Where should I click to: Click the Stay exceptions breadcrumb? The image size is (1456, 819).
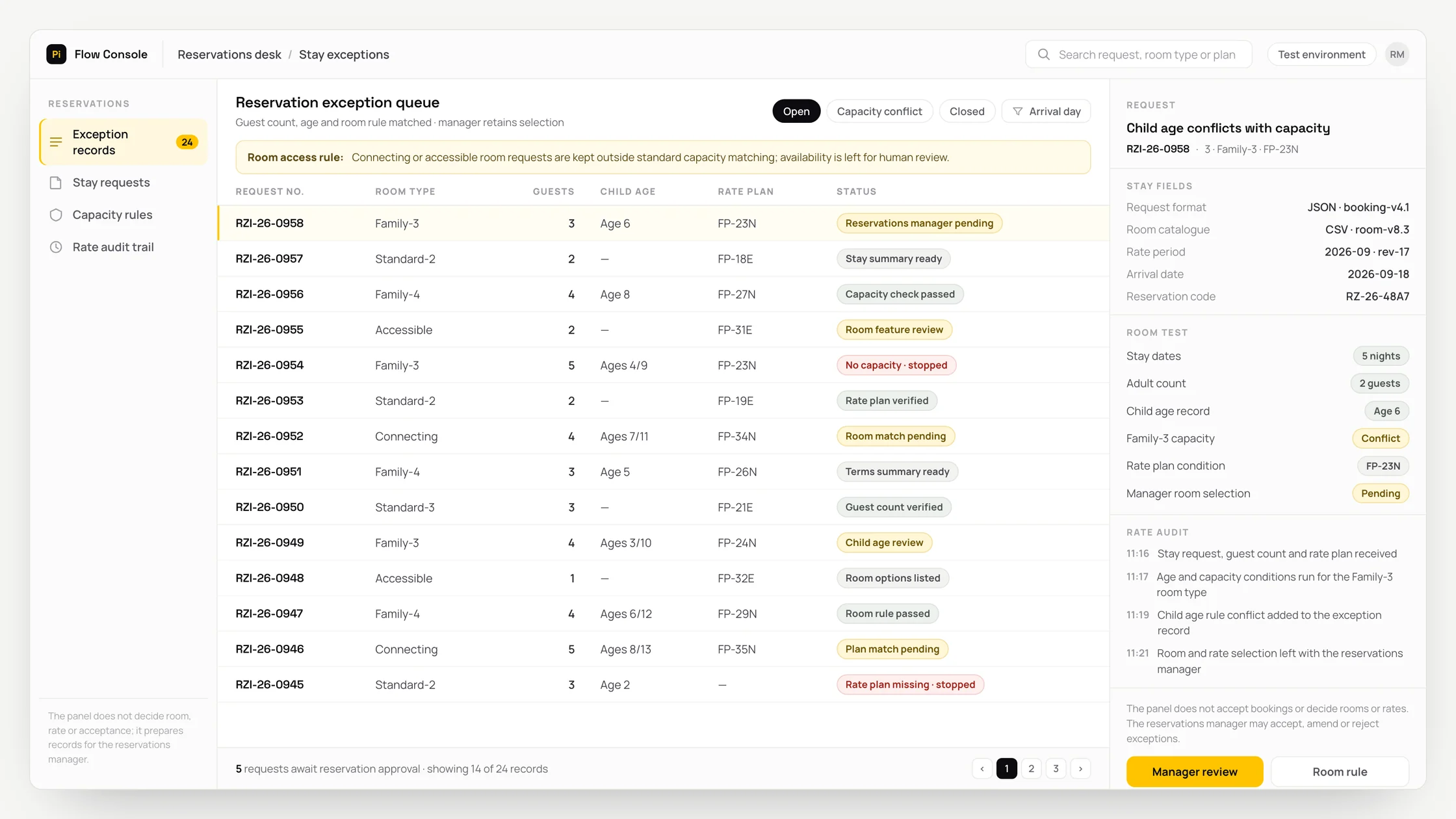[x=344, y=55]
